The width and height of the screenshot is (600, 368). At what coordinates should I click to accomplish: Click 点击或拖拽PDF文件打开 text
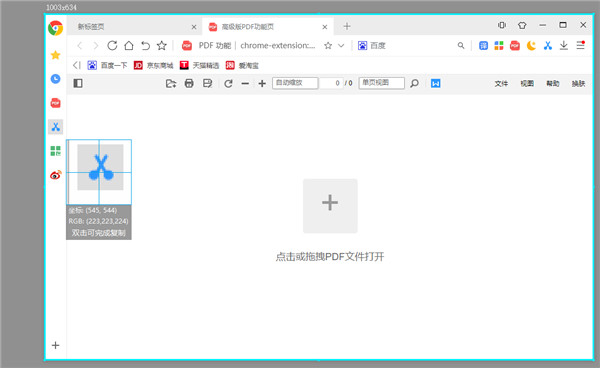click(330, 256)
